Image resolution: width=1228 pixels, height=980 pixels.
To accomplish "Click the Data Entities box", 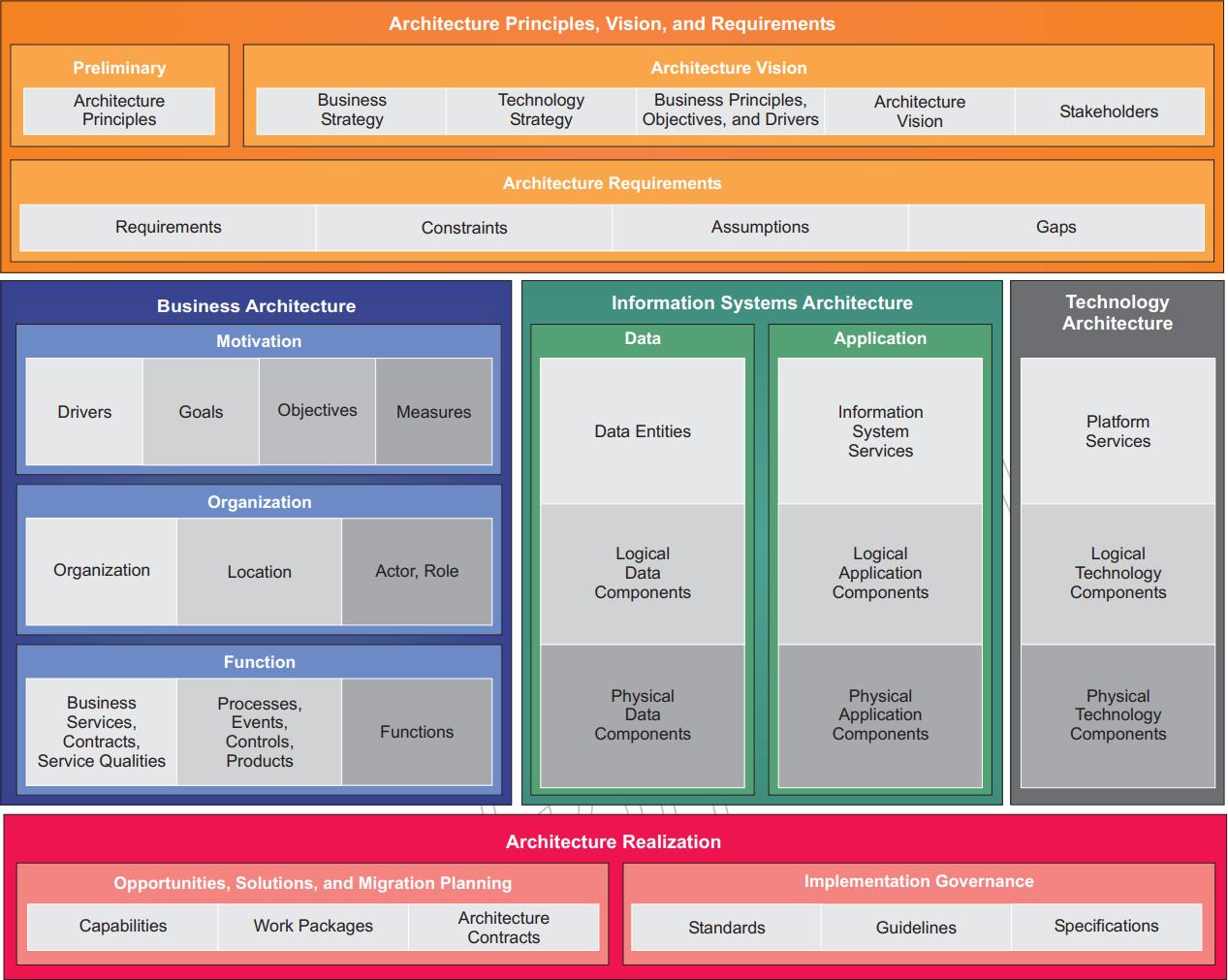I will [643, 431].
